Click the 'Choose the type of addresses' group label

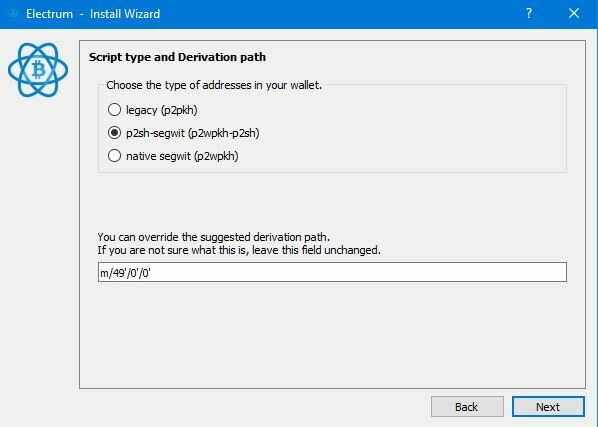(x=214, y=85)
